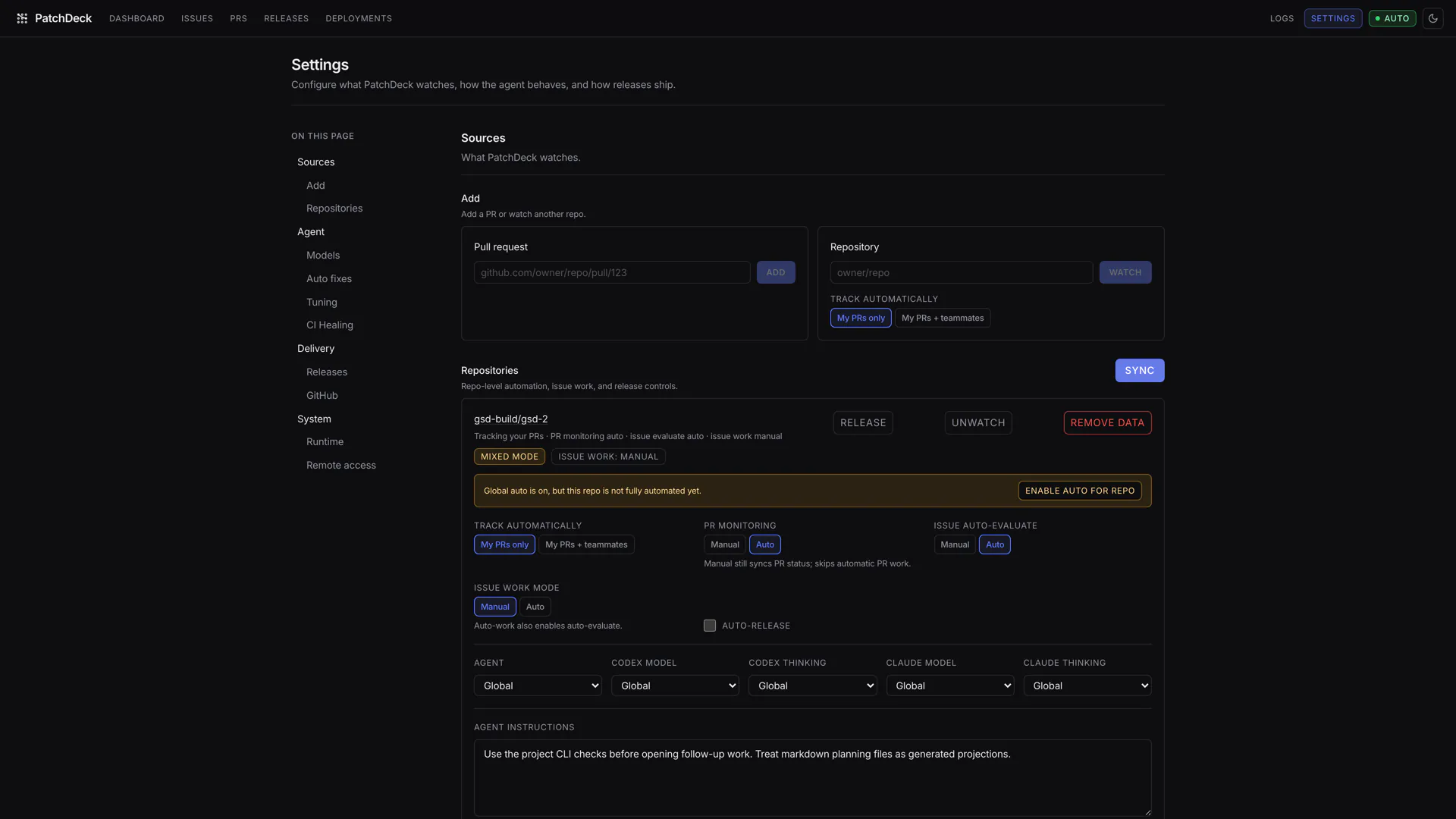
Task: Click the pull request URL input
Action: tap(612, 272)
